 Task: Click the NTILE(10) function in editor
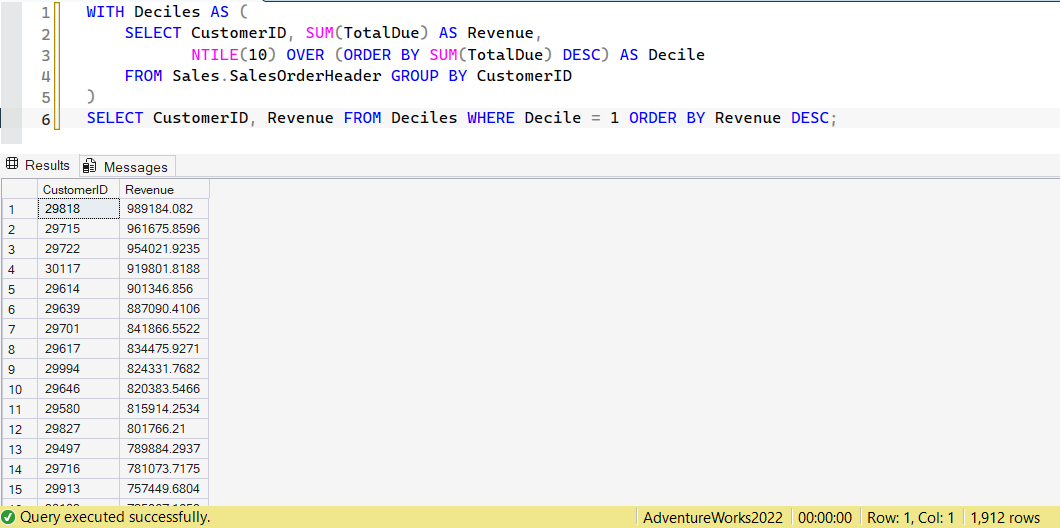point(233,55)
